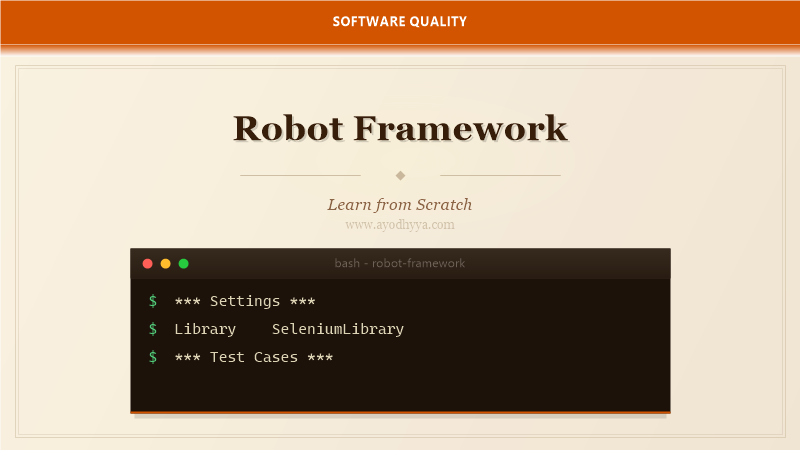Click 'SeleniumLibrary' in the terminal
800x450 pixels.
(338, 329)
